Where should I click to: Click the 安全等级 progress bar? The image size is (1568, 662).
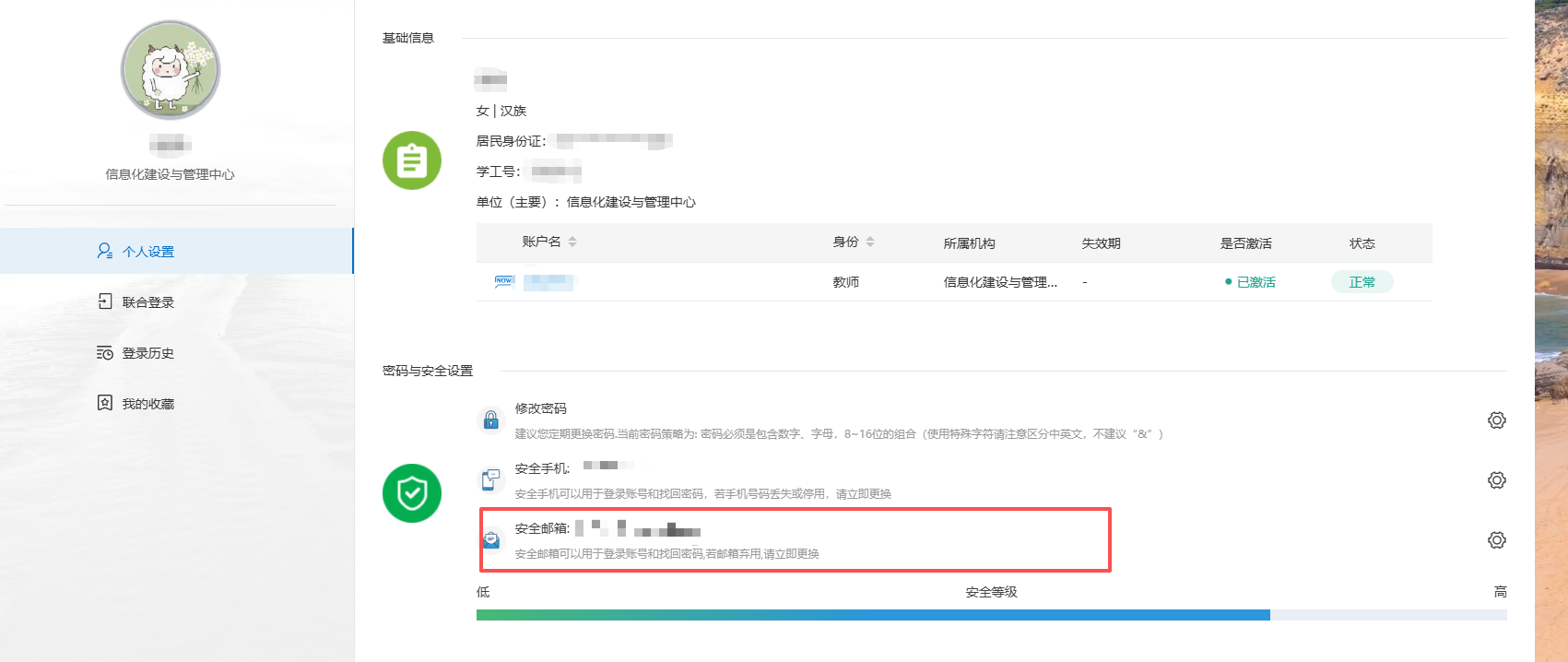[x=992, y=615]
